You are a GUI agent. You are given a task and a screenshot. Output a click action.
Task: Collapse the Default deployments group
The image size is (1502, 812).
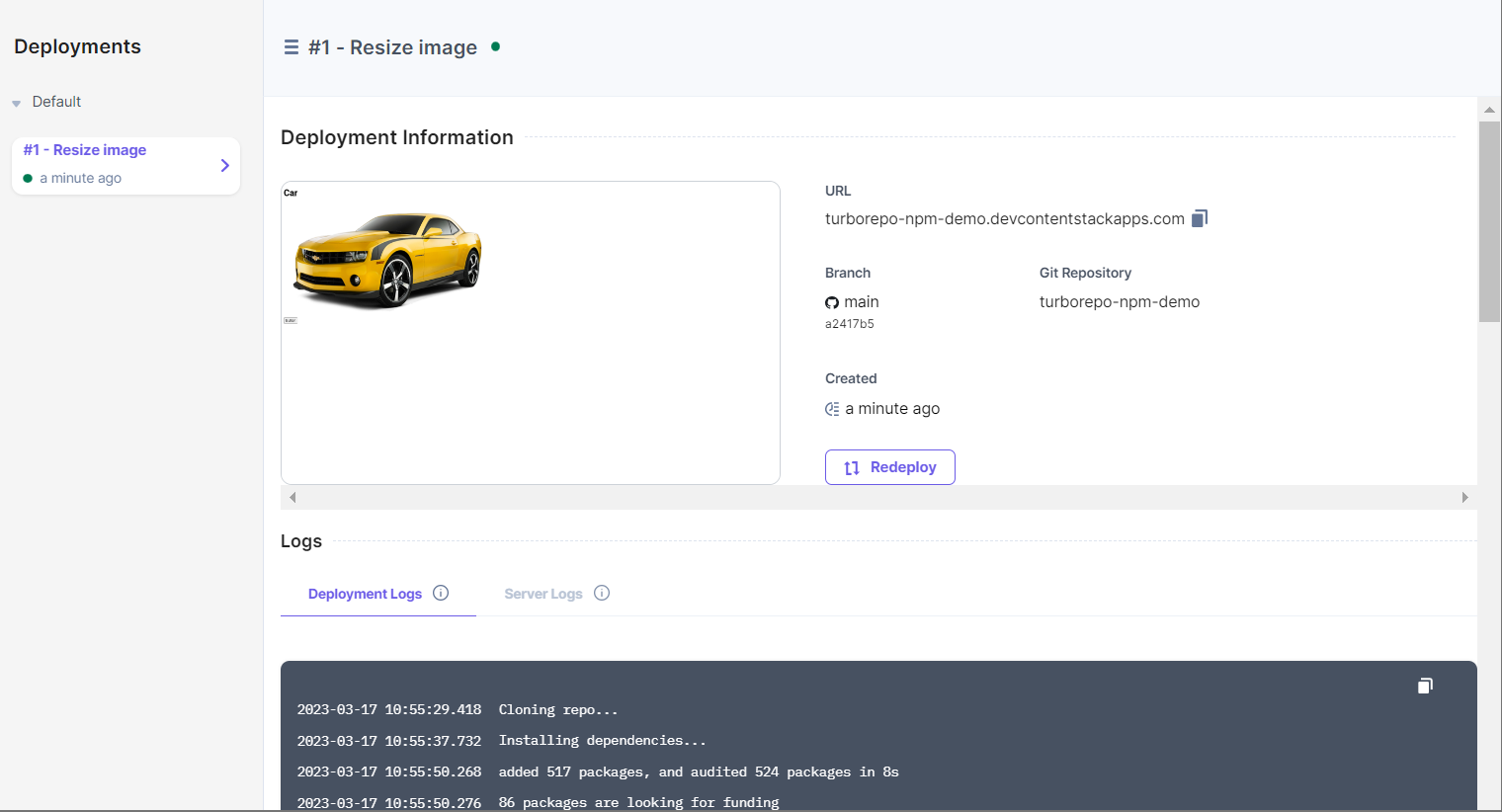coord(15,101)
